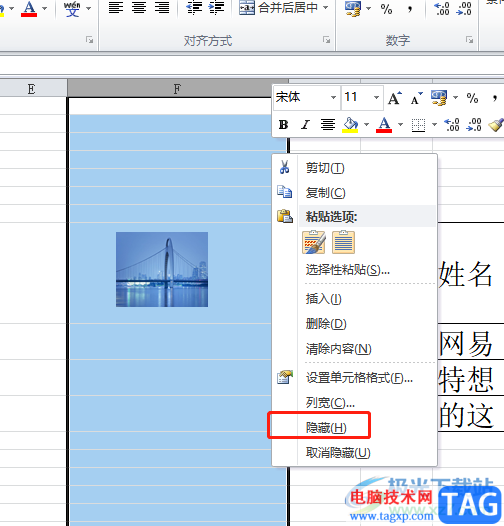Click the wén phonetic guide icon
Screen dimensions: 504x526
coord(72,9)
